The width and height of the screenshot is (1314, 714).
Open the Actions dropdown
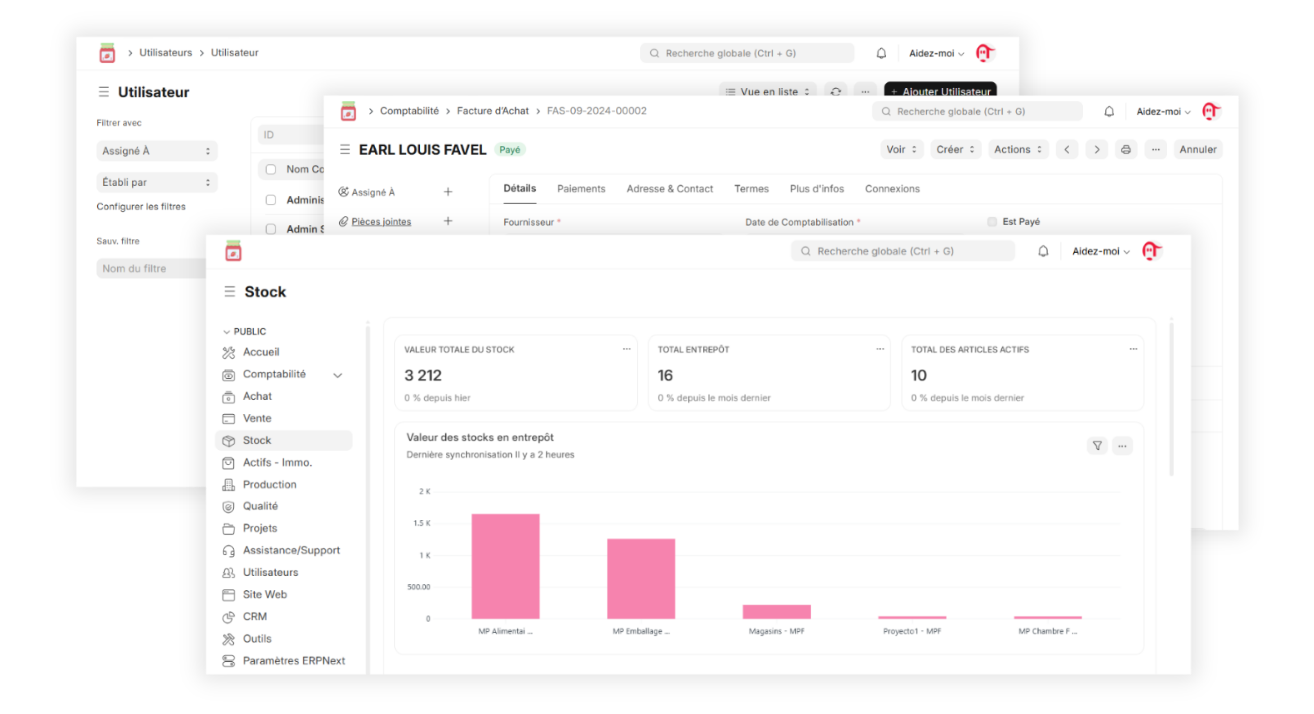click(1018, 149)
